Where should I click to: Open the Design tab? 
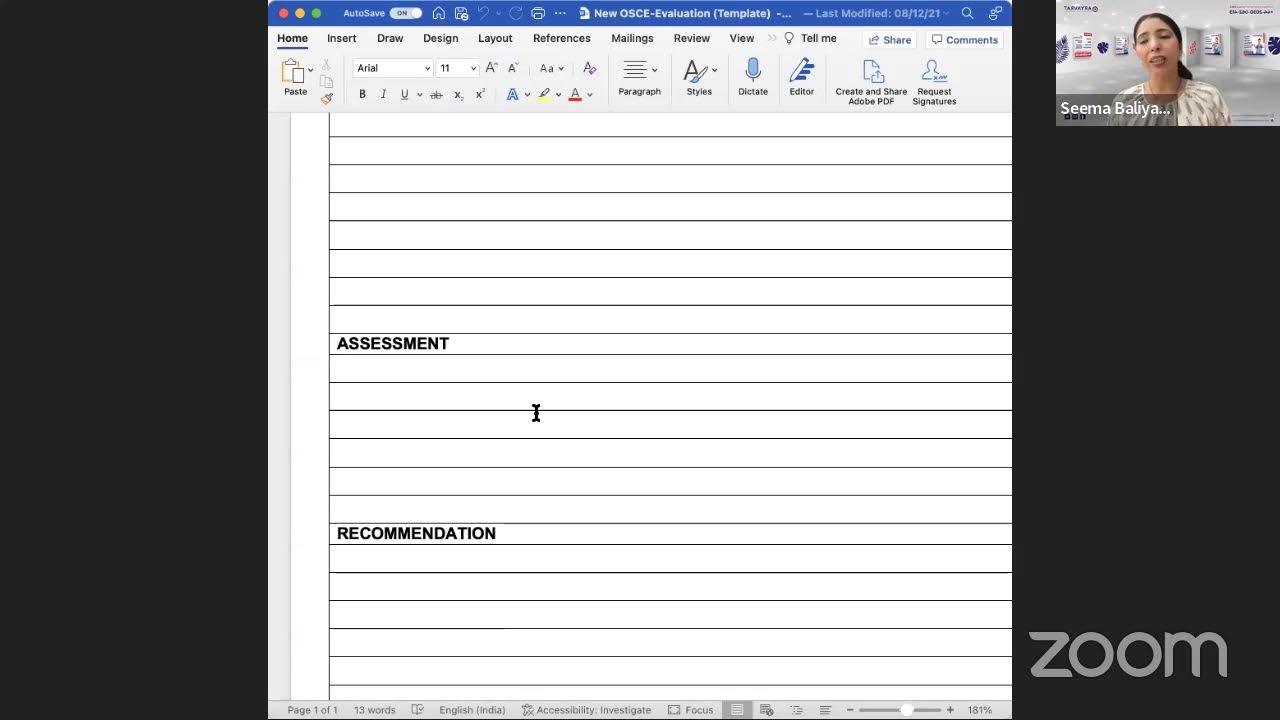tap(440, 38)
